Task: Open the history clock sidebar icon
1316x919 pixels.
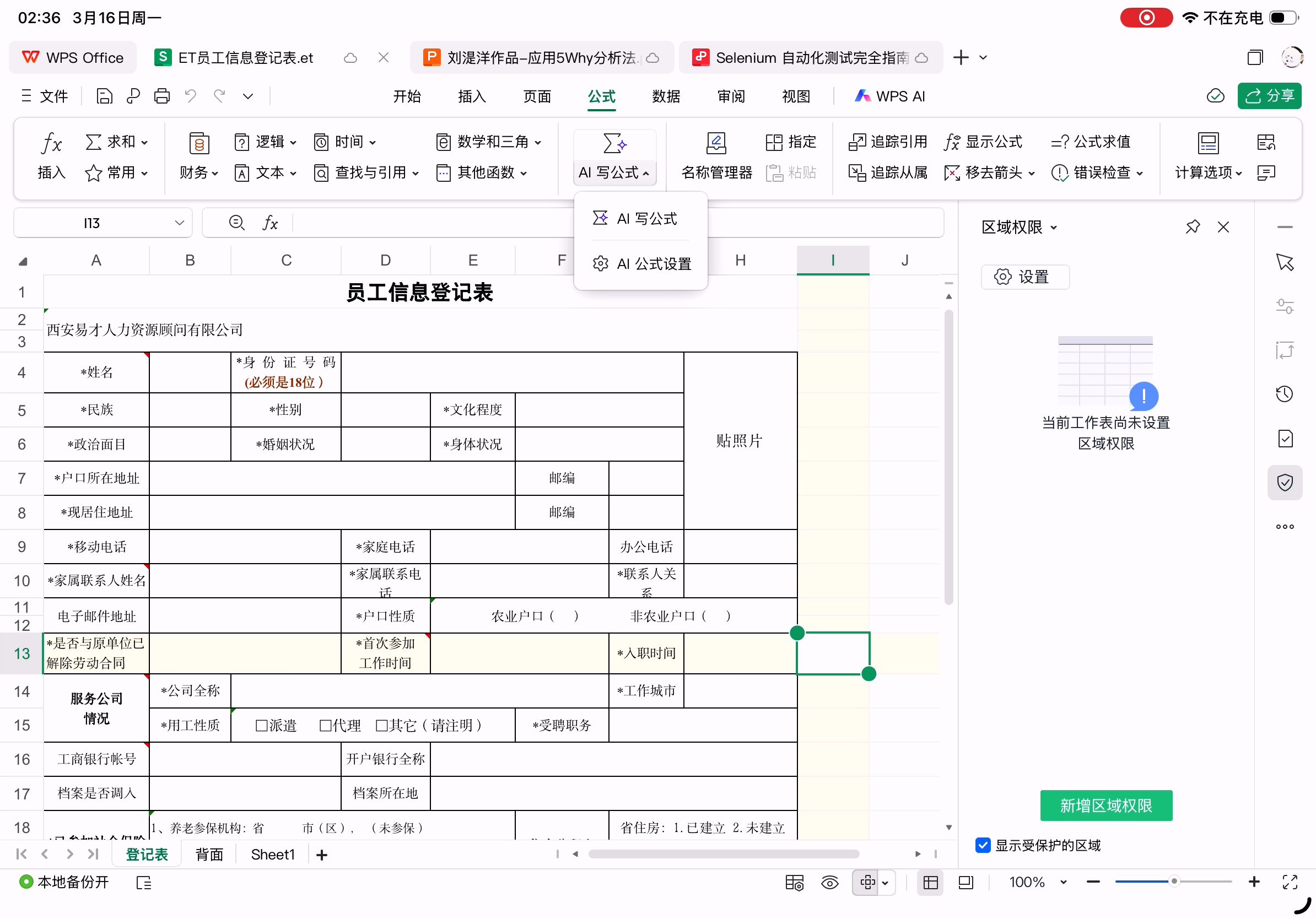Action: pos(1285,394)
